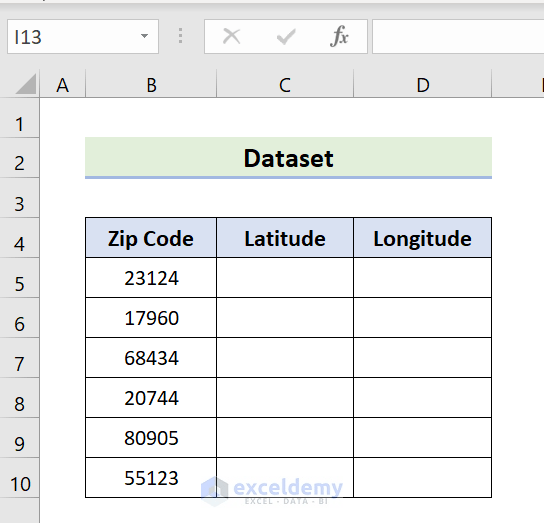Screen dimensions: 544x523
Task: Click the Name Box showing I13
Action: (x=83, y=36)
